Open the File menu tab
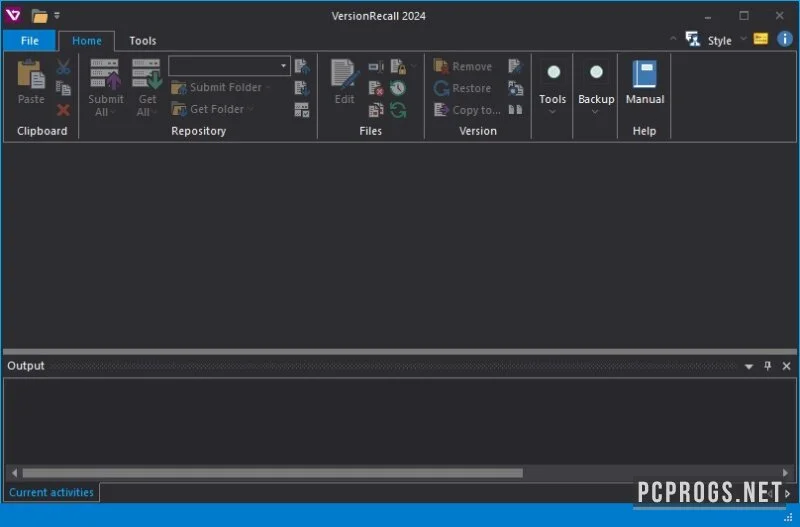Image resolution: width=800 pixels, height=527 pixels. tap(30, 41)
